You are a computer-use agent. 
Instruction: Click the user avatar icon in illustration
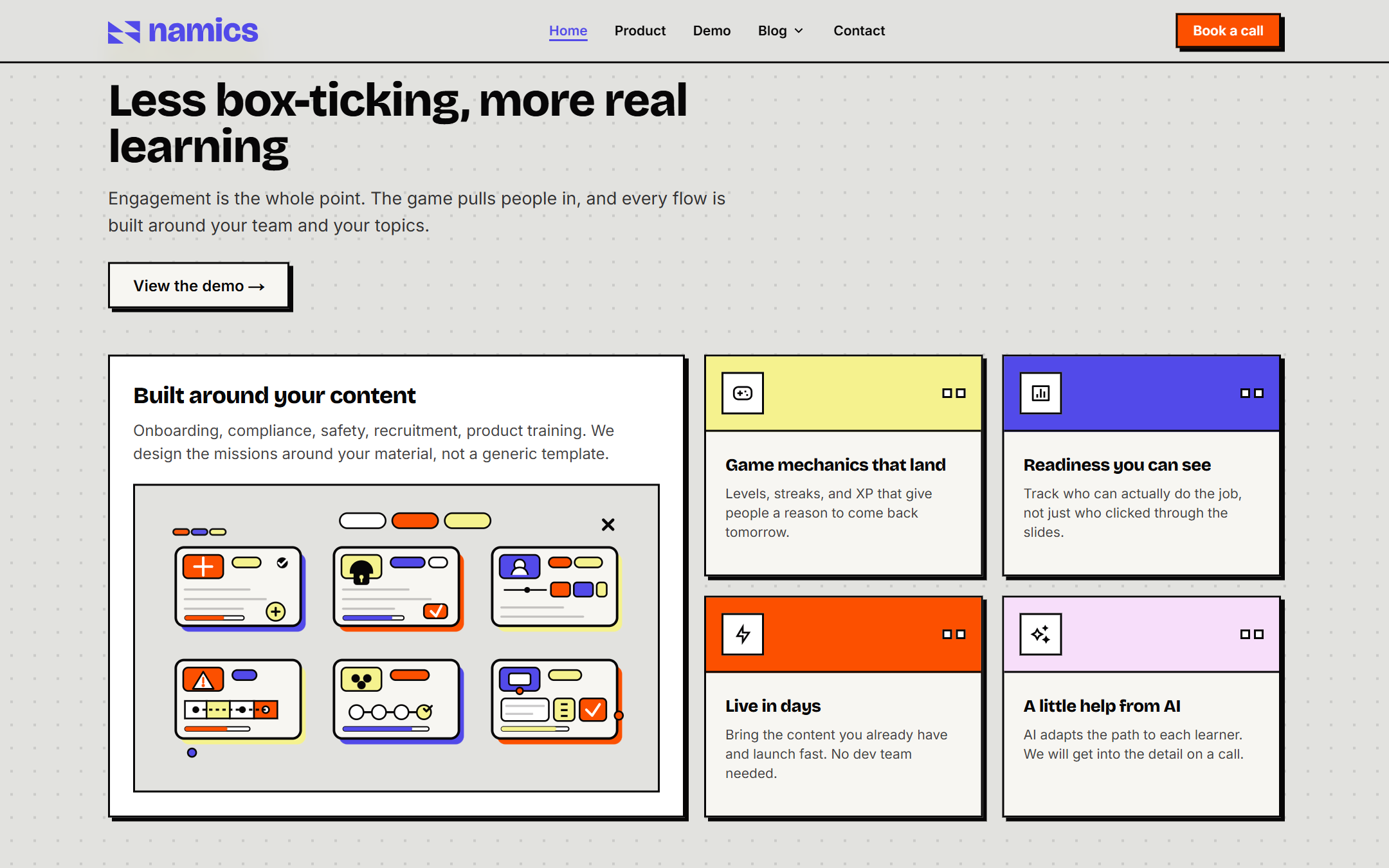tap(520, 566)
